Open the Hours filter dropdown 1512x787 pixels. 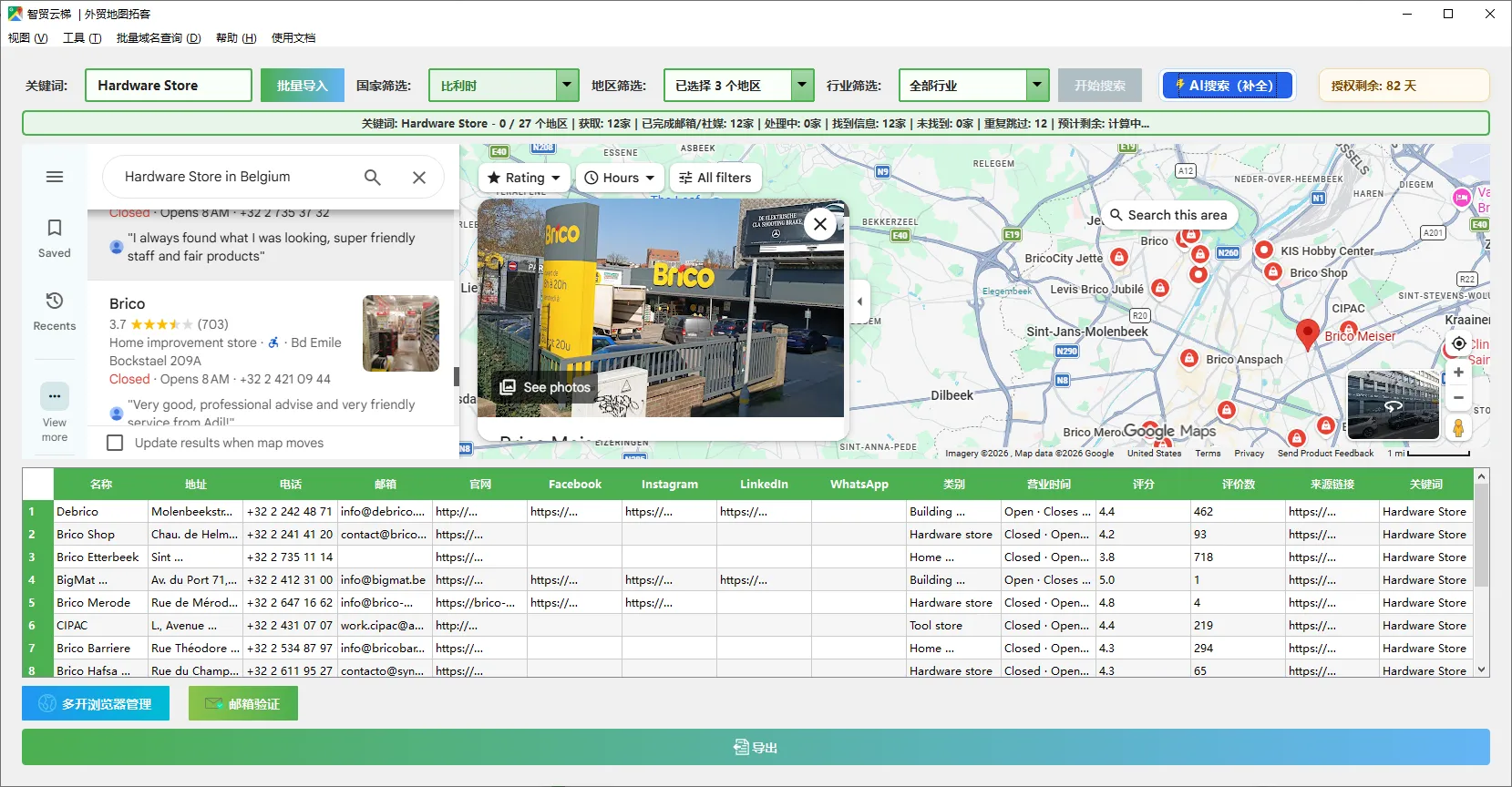(620, 178)
